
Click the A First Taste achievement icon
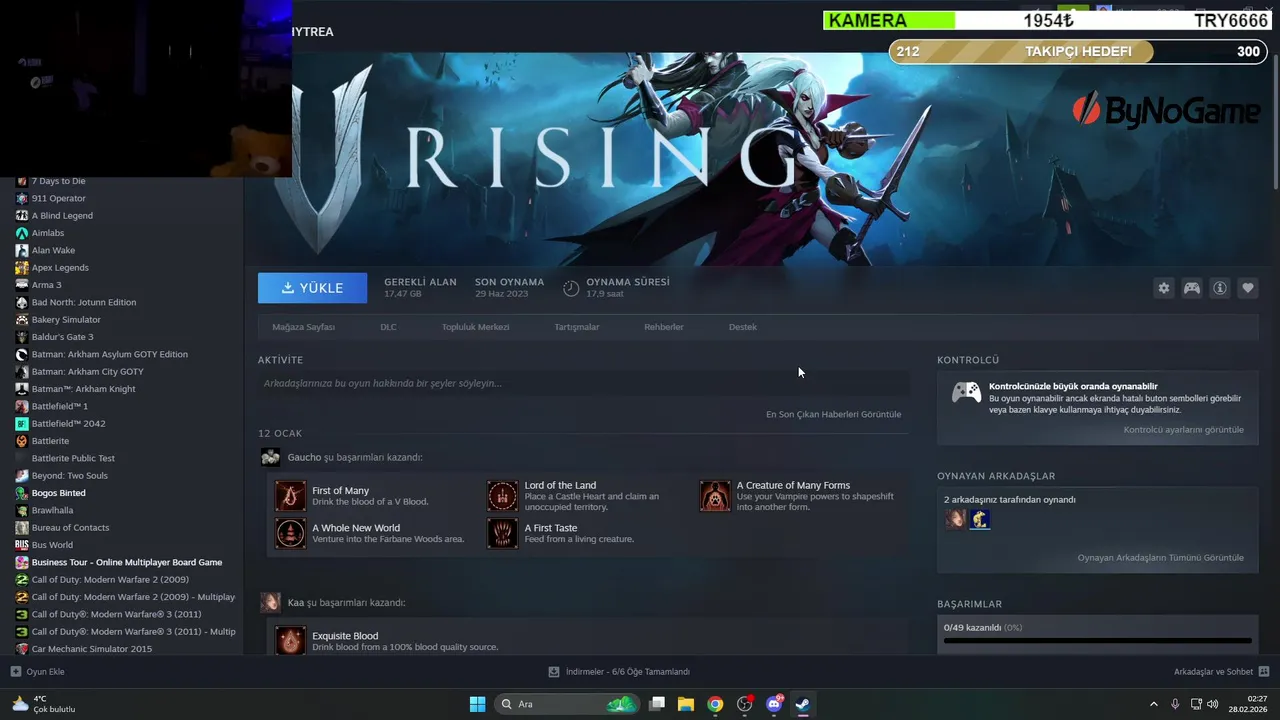click(x=503, y=533)
